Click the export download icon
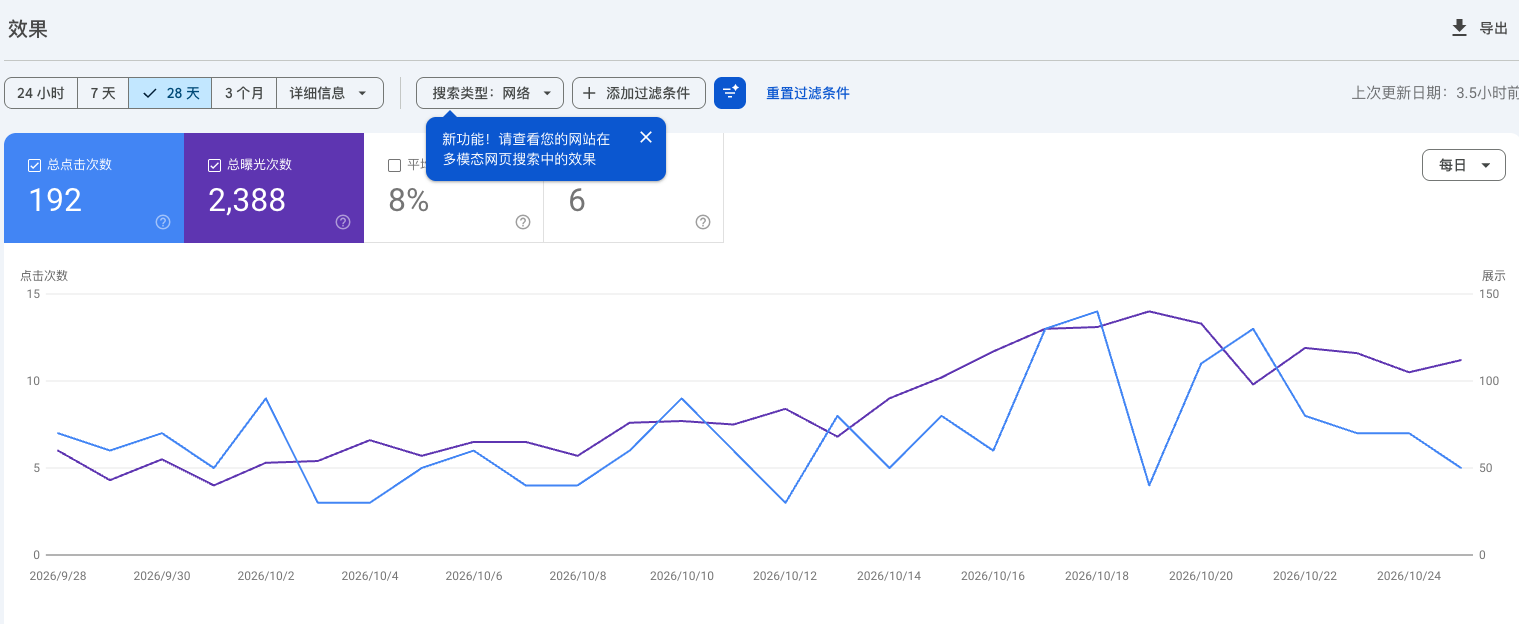Screen dimensions: 1519x624 click(1460, 28)
